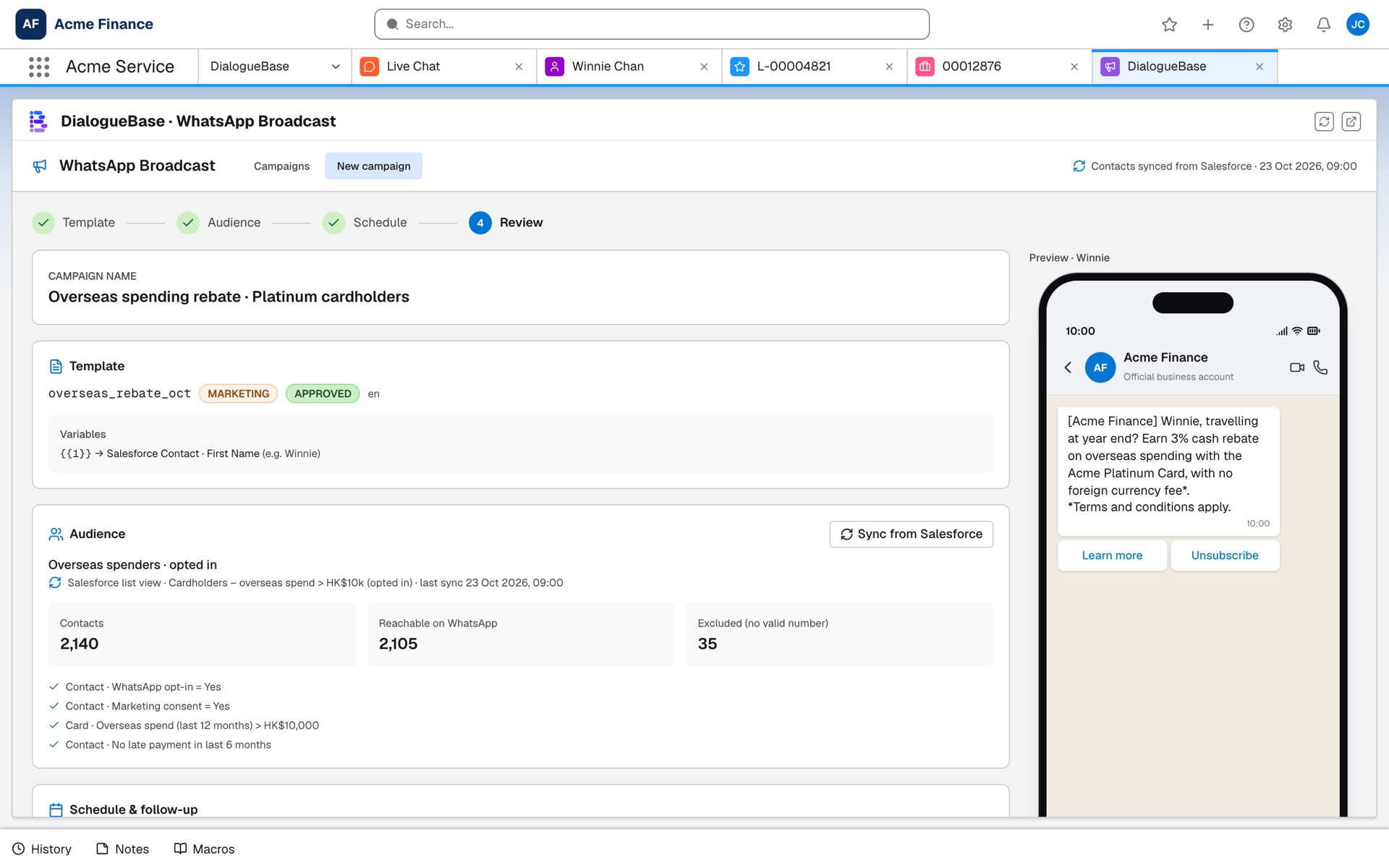Click the Audience people icon
1389x868 pixels.
[x=56, y=535]
